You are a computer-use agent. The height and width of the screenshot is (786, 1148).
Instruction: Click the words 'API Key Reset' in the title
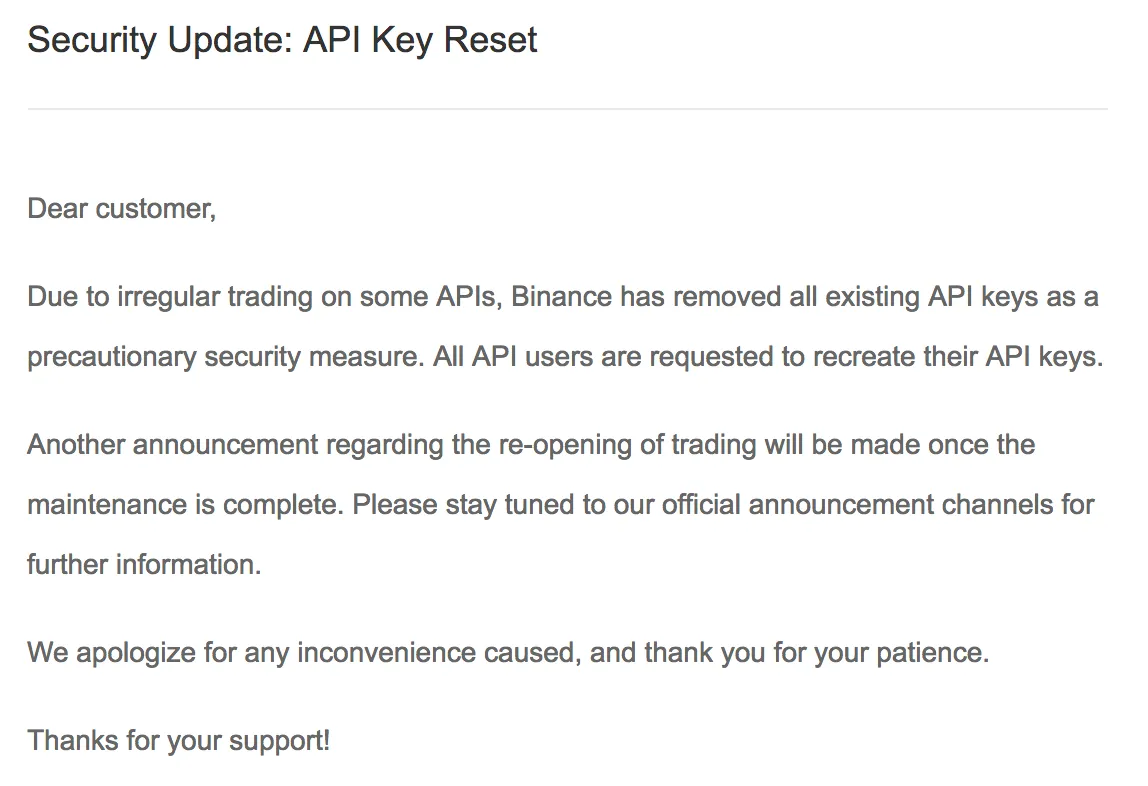coord(420,40)
